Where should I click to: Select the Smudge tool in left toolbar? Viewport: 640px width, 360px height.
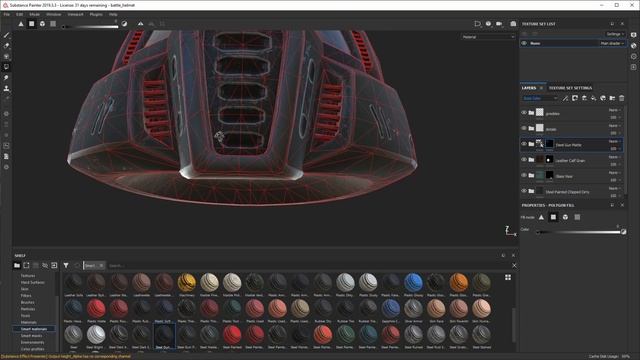tap(6, 77)
